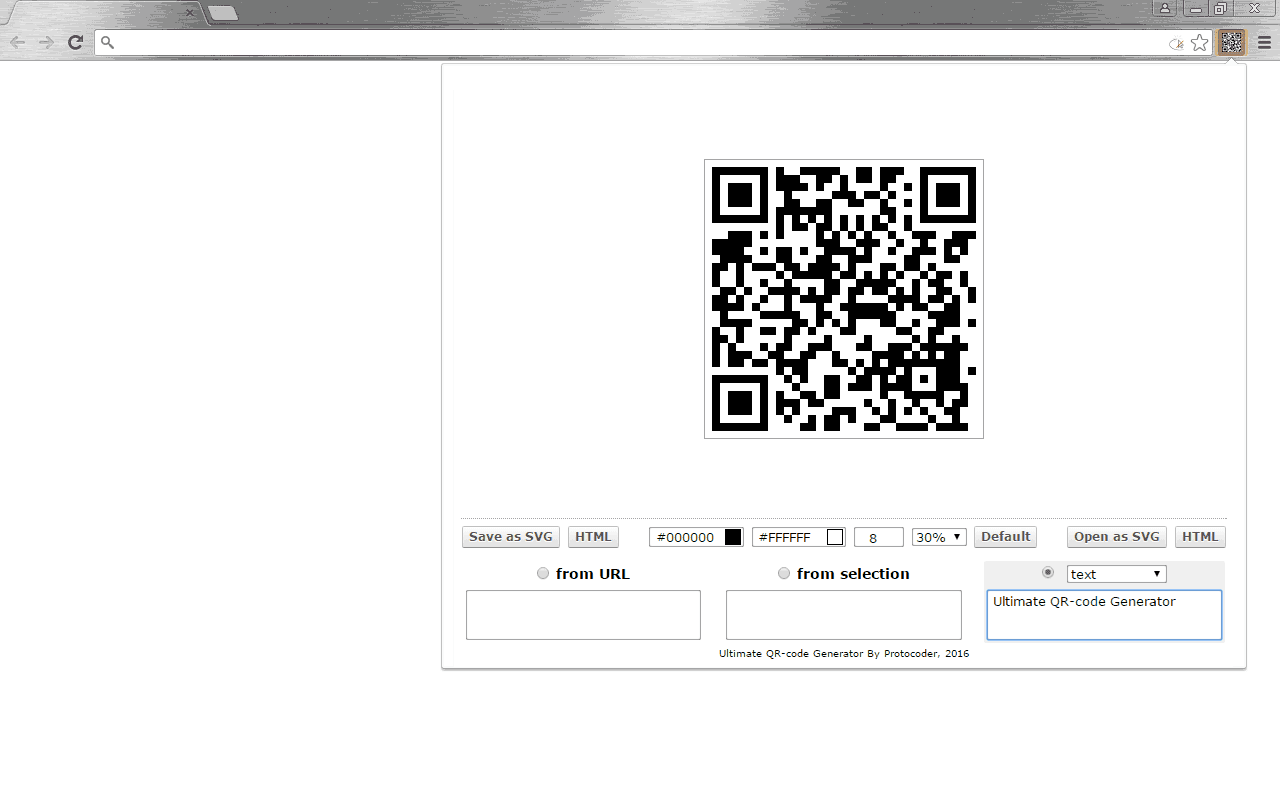Click the 'from selection' label
1280x800 pixels.
pos(853,574)
